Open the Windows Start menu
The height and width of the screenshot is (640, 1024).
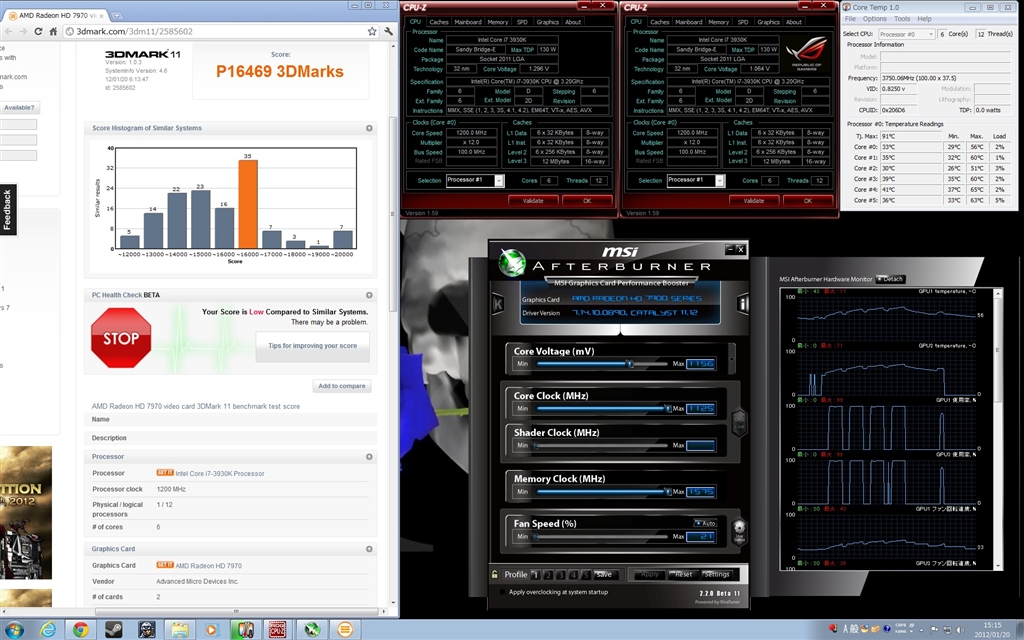pyautogui.click(x=14, y=630)
